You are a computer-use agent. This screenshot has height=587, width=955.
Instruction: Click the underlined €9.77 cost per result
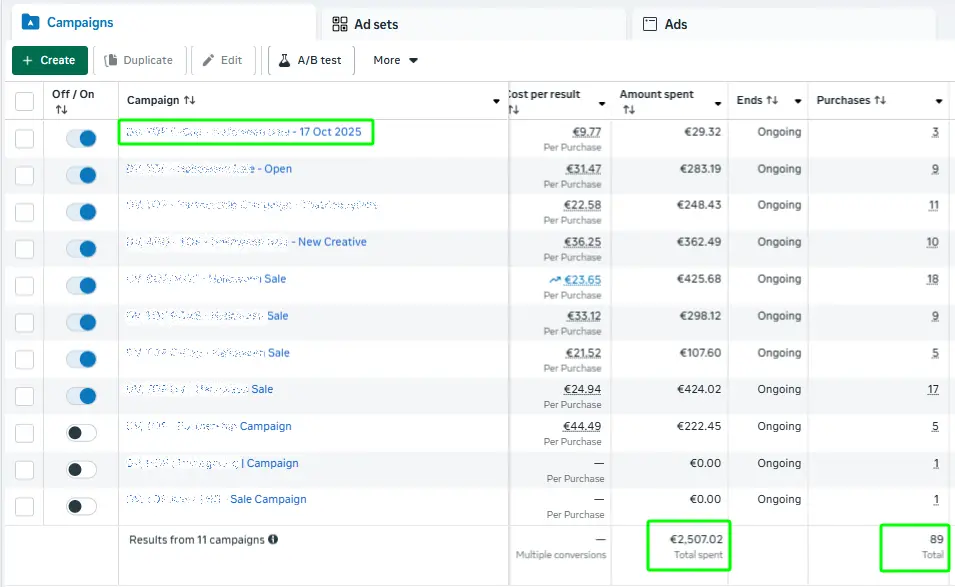(587, 132)
